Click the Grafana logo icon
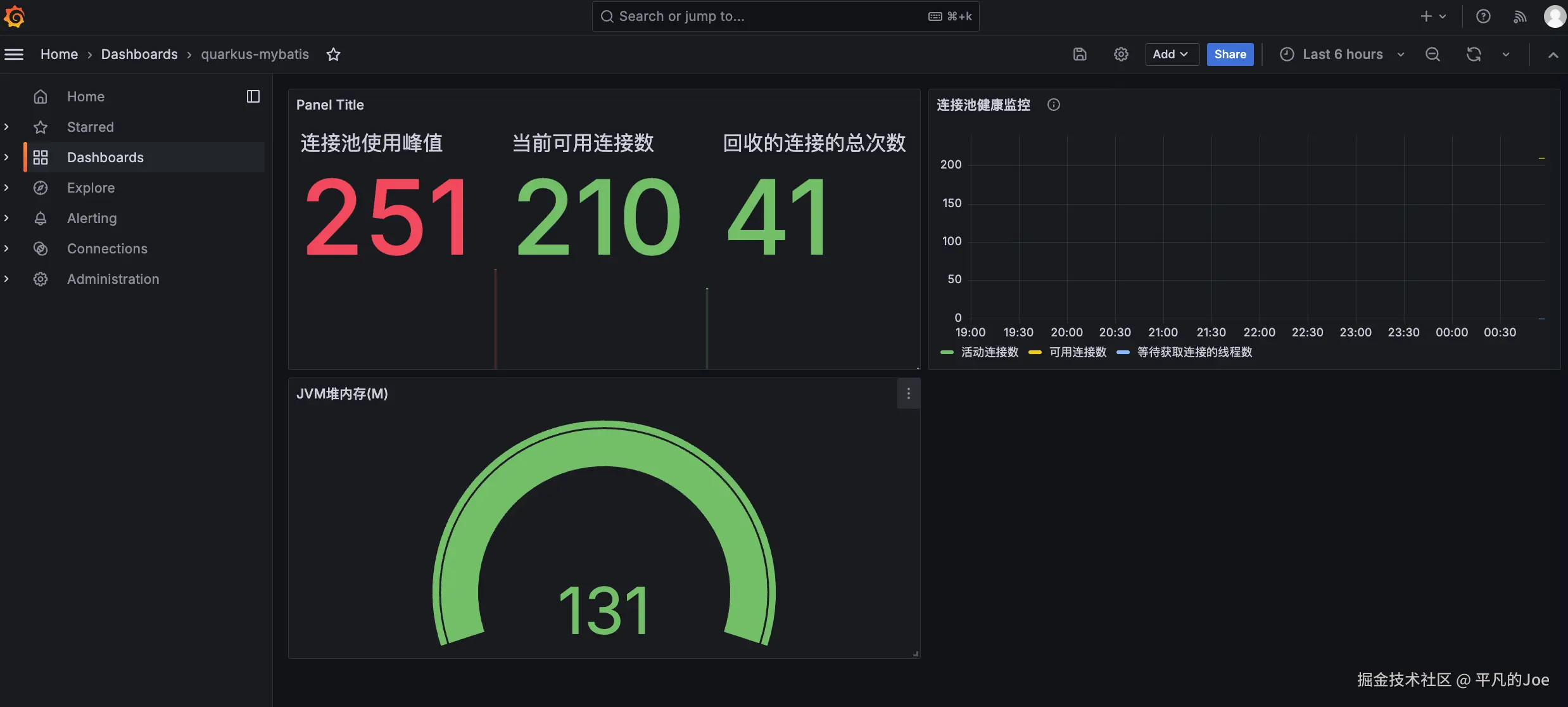 pos(15,16)
